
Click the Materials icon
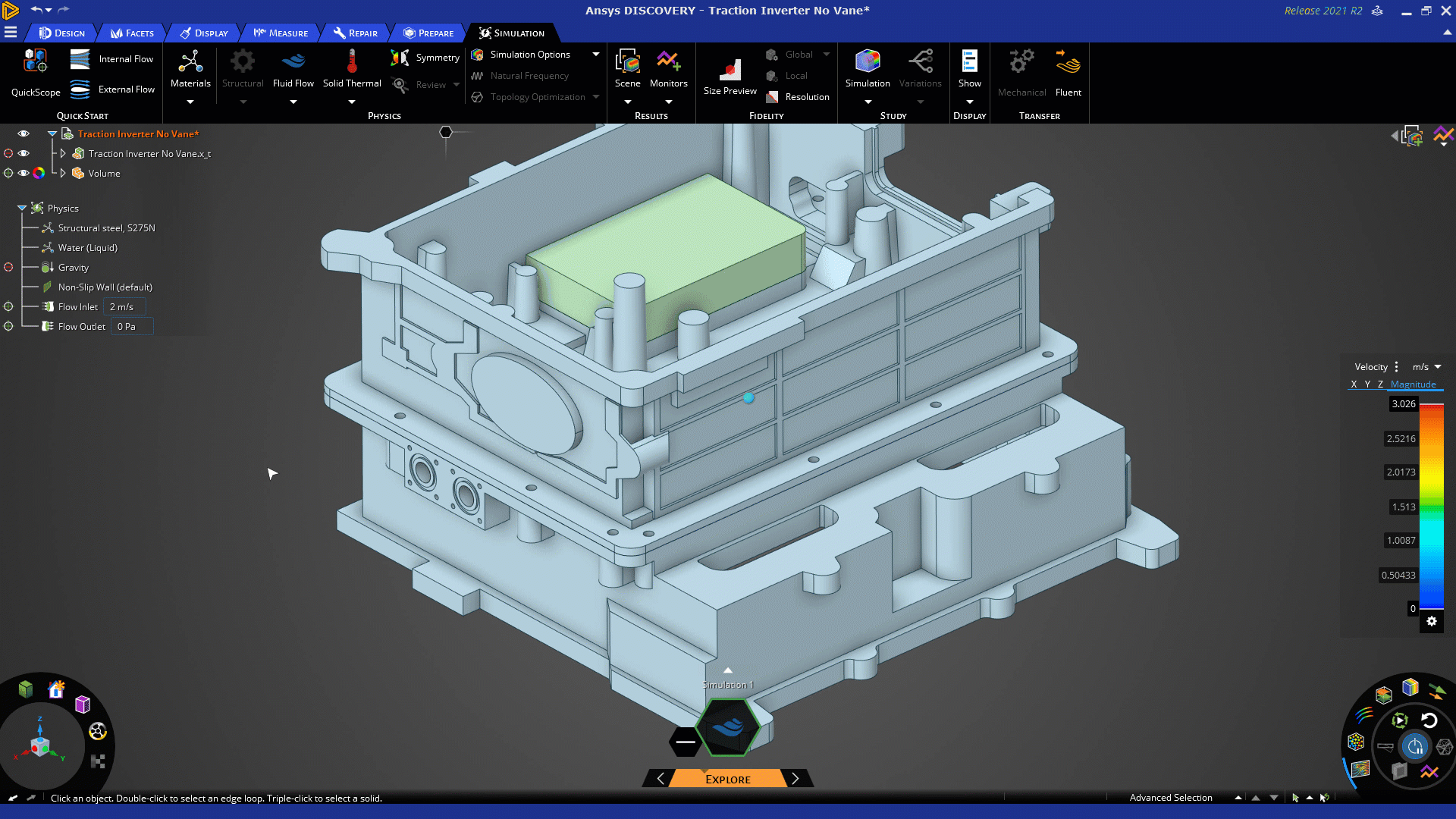[190, 62]
